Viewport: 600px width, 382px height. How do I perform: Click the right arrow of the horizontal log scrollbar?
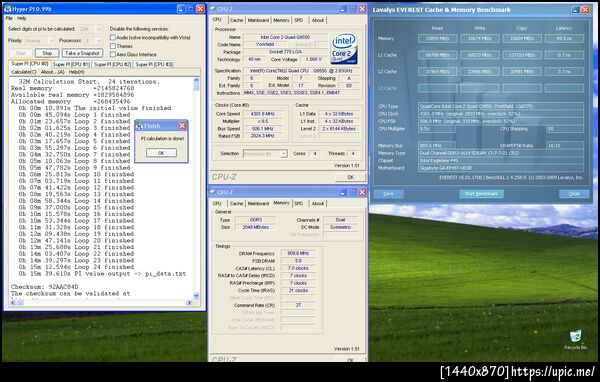coord(189,302)
